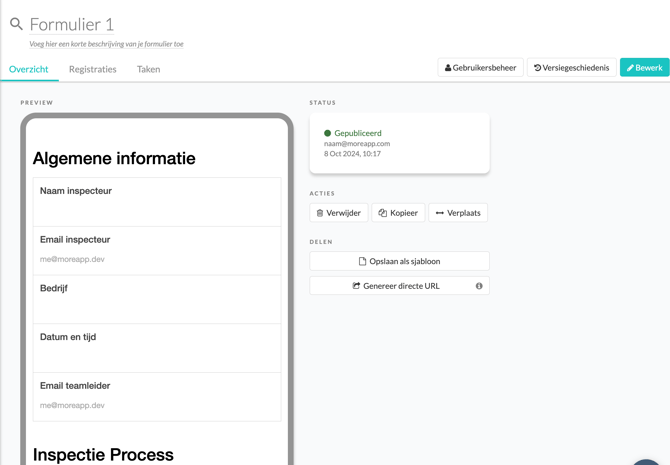Click the search magnifier icon

coord(16,24)
